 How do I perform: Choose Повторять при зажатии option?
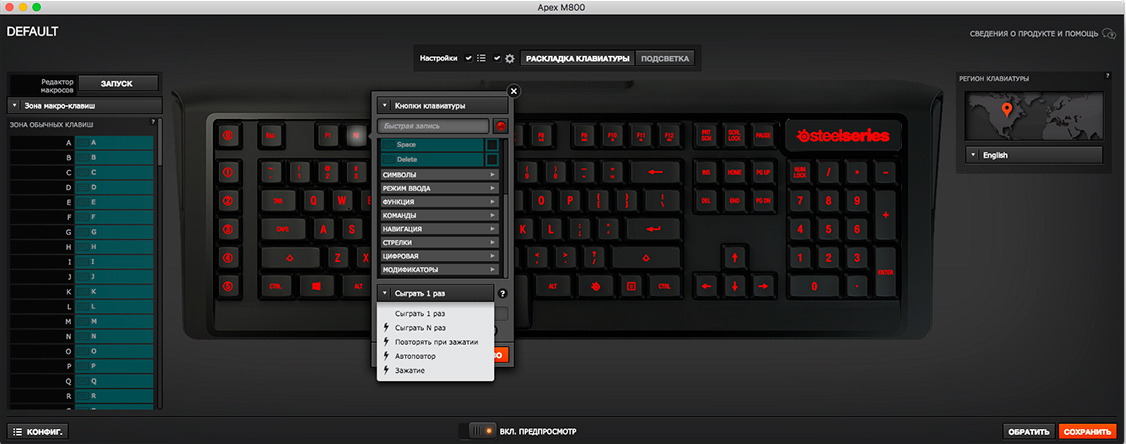coord(435,342)
